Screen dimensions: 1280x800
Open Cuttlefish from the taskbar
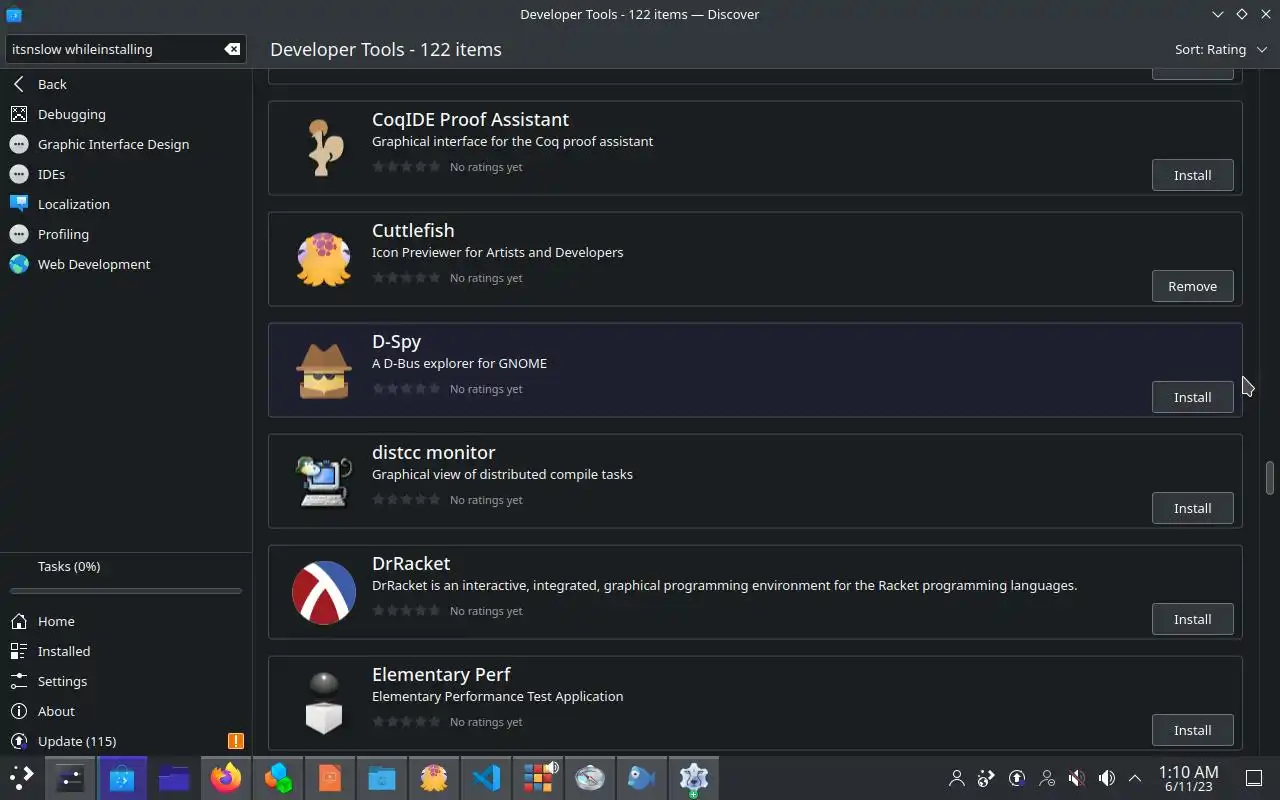click(434, 777)
